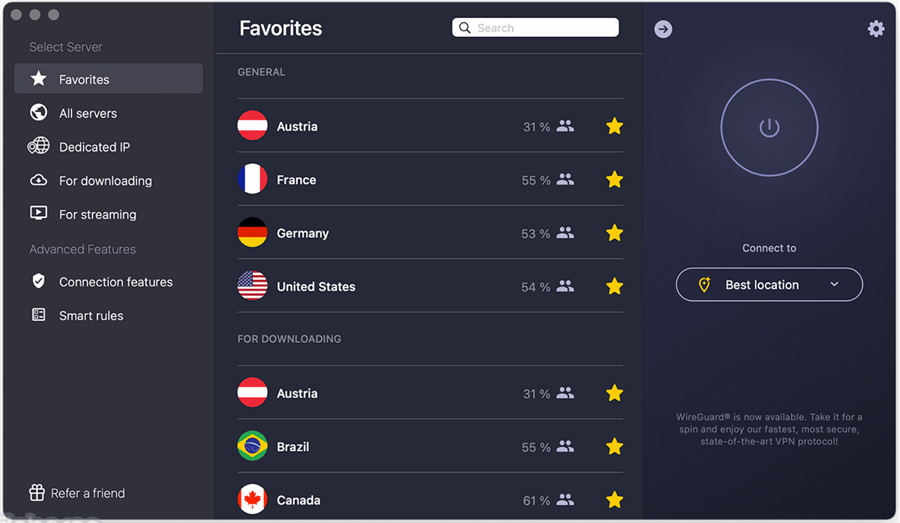The image size is (900, 523).
Task: Click the Smart rules icon
Action: point(39,316)
